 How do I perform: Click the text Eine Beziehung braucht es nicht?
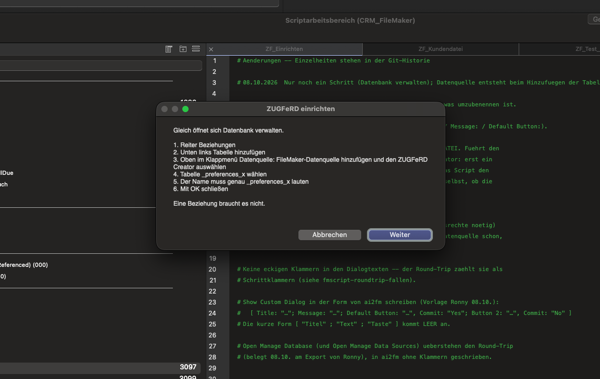(x=219, y=204)
